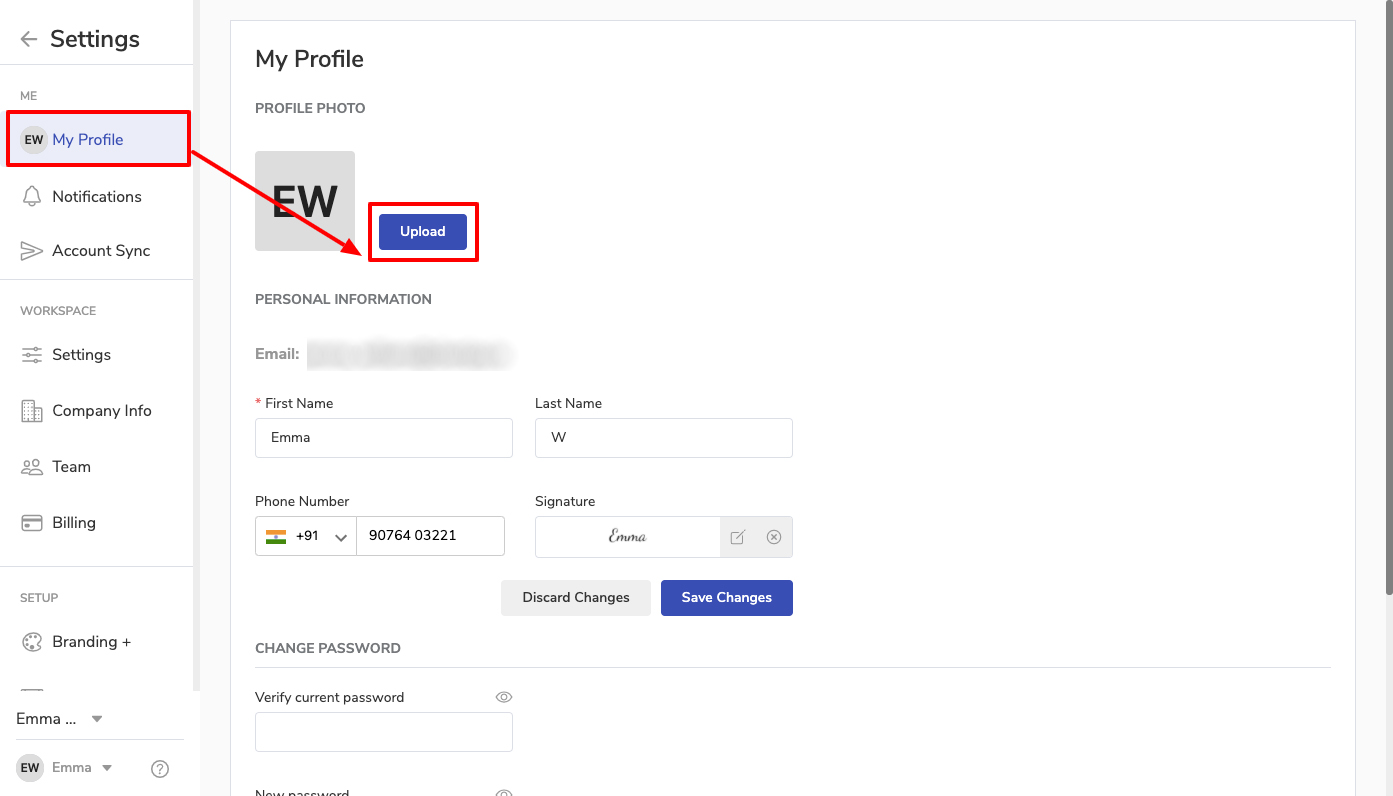Image resolution: width=1393 pixels, height=796 pixels.
Task: Show the current password with the eye icon
Action: (x=504, y=697)
